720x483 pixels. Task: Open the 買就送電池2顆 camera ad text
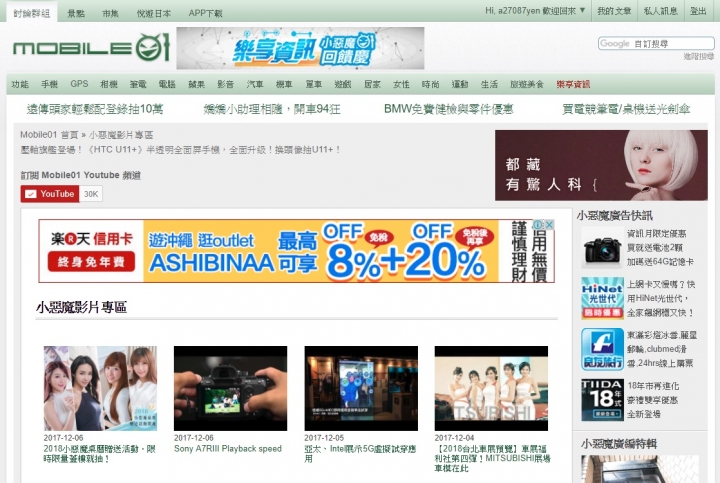pos(660,248)
